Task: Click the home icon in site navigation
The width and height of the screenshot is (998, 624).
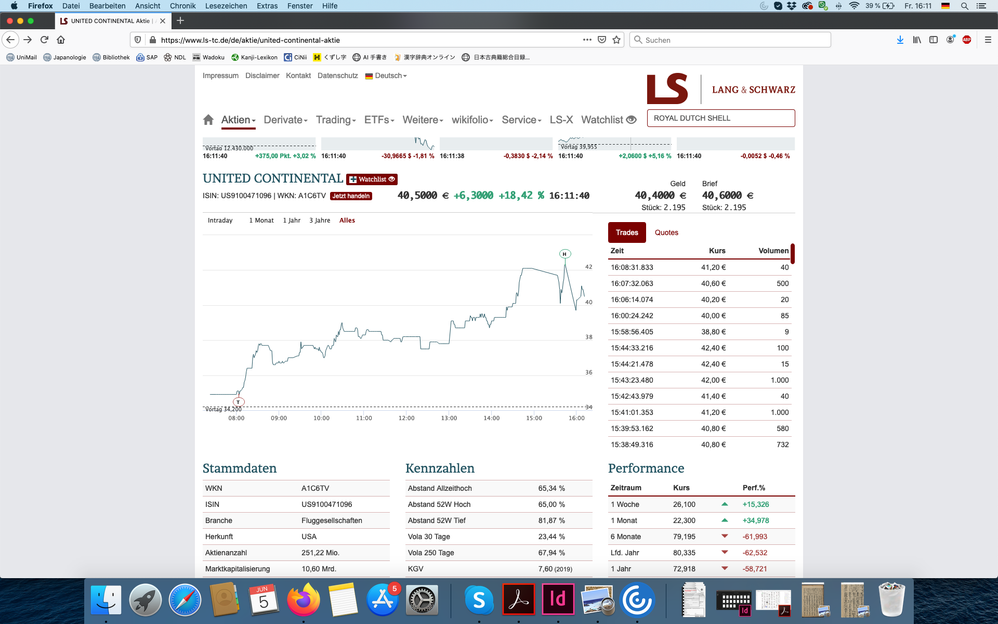Action: (208, 120)
